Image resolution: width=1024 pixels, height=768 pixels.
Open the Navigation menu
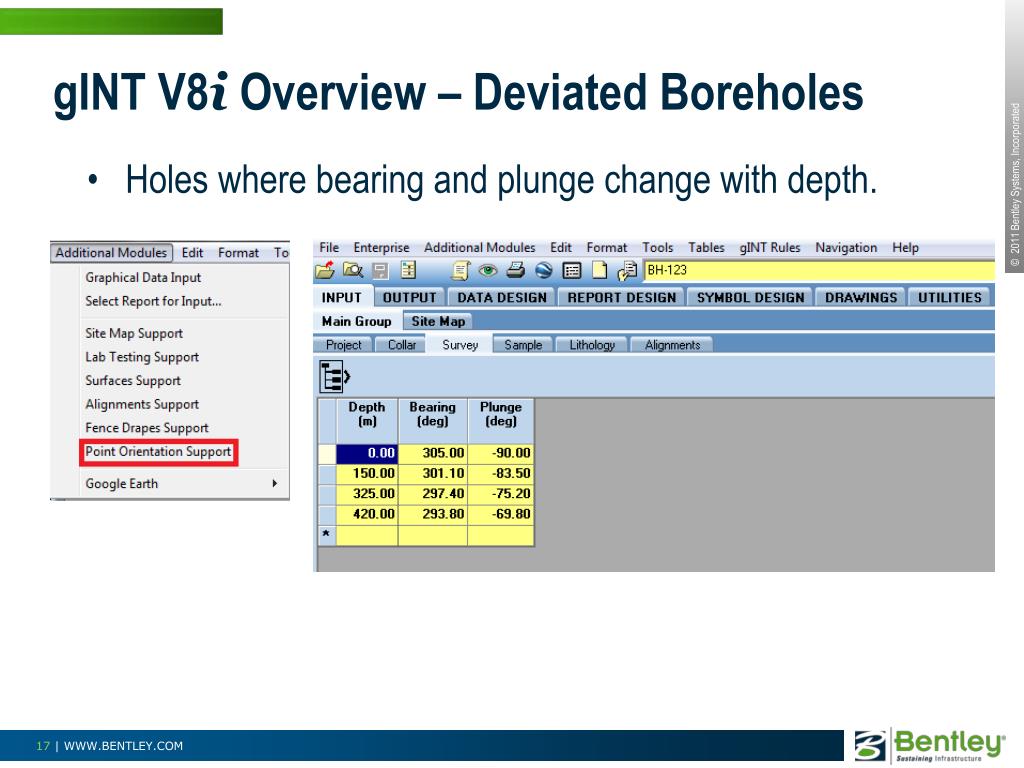(x=846, y=248)
